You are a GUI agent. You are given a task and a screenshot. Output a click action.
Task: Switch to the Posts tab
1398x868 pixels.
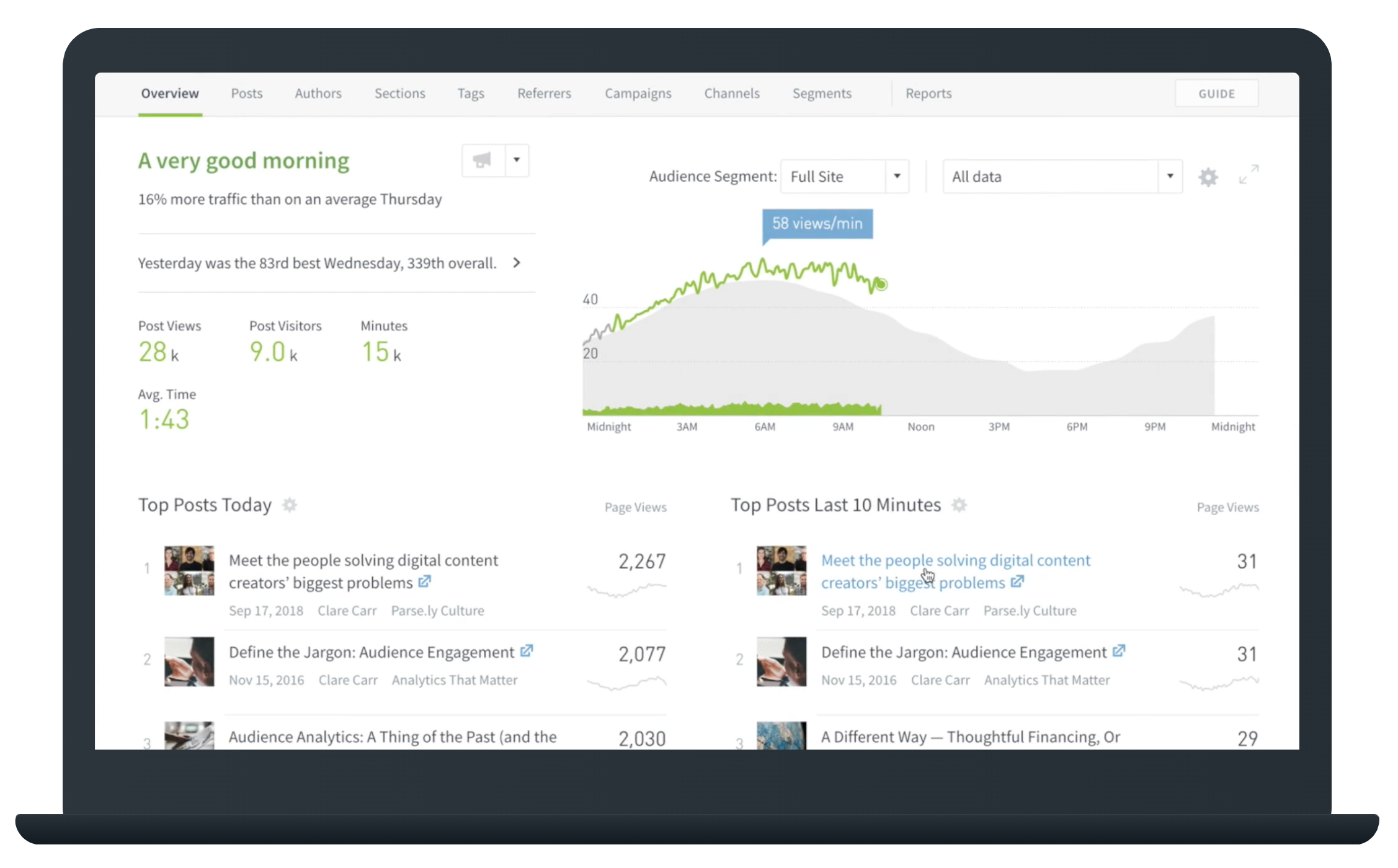click(x=246, y=93)
